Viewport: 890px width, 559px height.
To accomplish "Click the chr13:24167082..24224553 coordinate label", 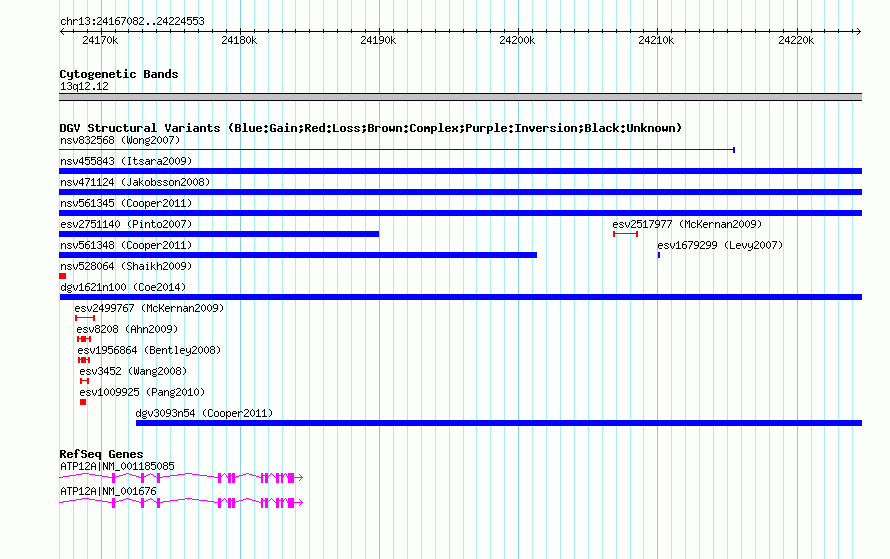I will [x=132, y=21].
